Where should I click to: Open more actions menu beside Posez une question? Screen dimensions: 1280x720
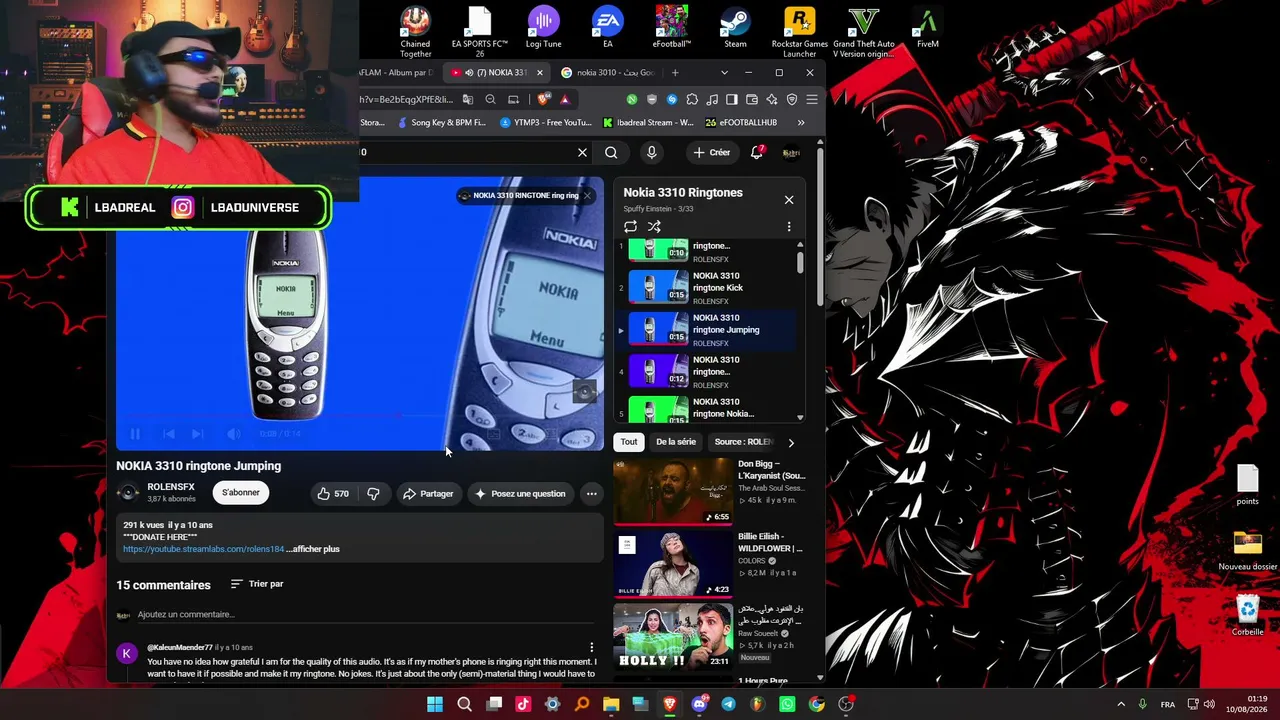coord(591,494)
